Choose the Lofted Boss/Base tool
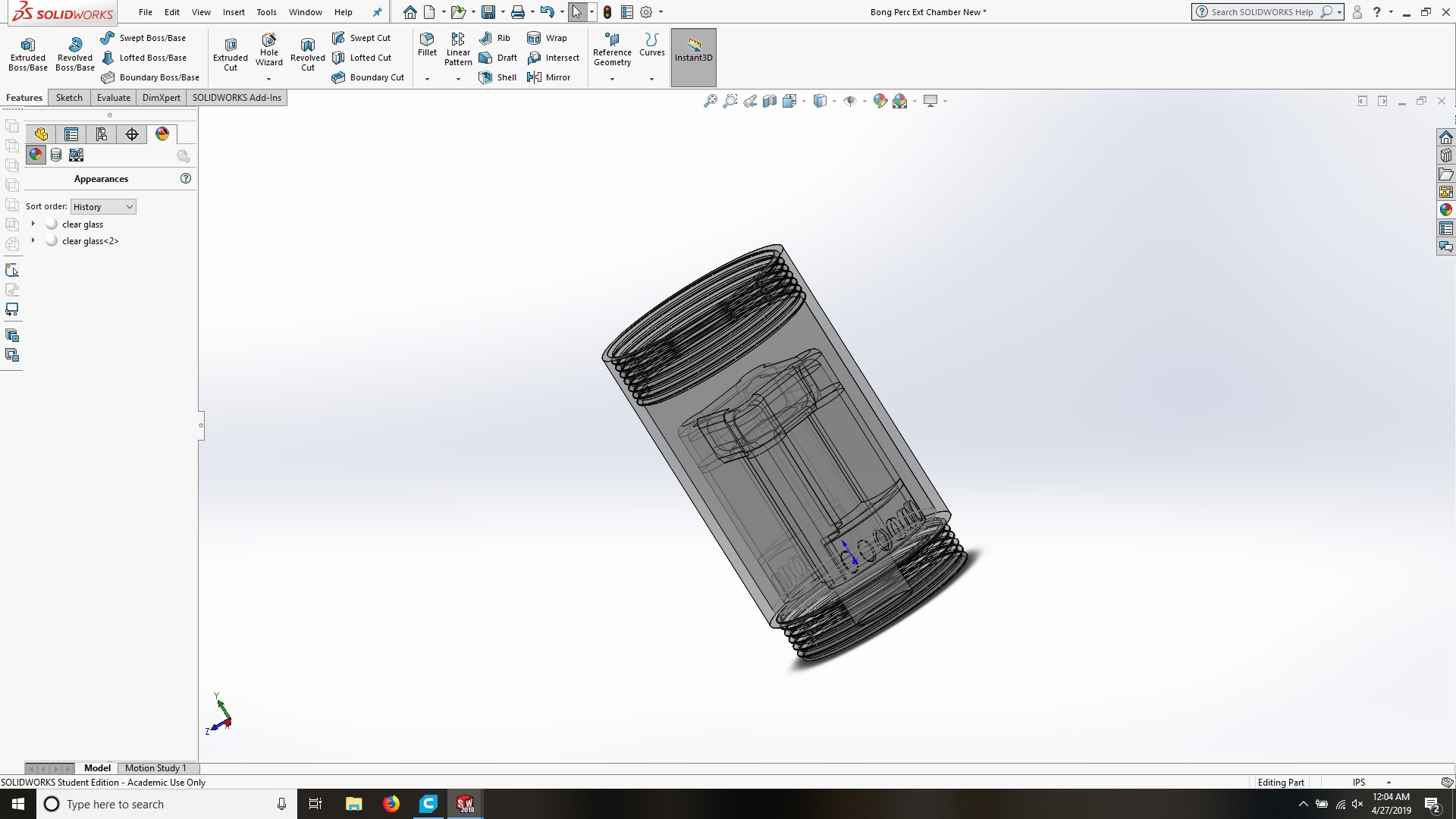Image resolution: width=1456 pixels, height=819 pixels. coord(143,58)
